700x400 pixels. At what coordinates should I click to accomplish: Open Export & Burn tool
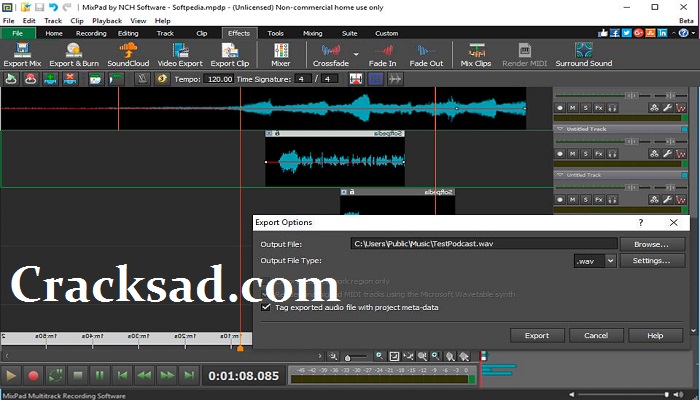[x=74, y=54]
